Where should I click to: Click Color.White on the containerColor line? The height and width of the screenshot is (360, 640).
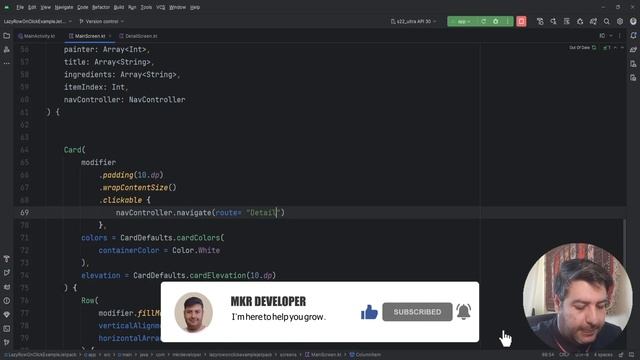click(x=196, y=250)
